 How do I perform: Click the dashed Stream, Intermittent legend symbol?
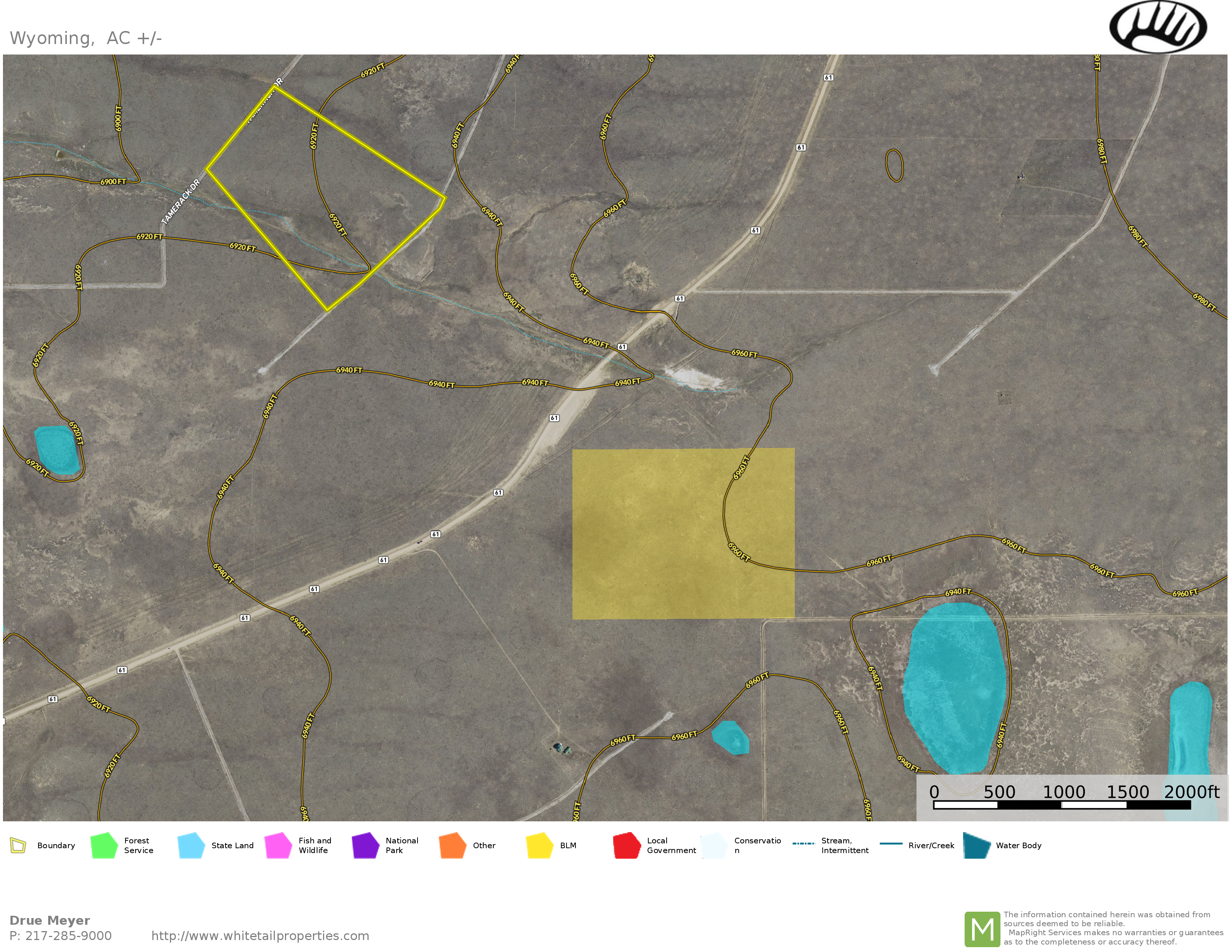pos(803,844)
